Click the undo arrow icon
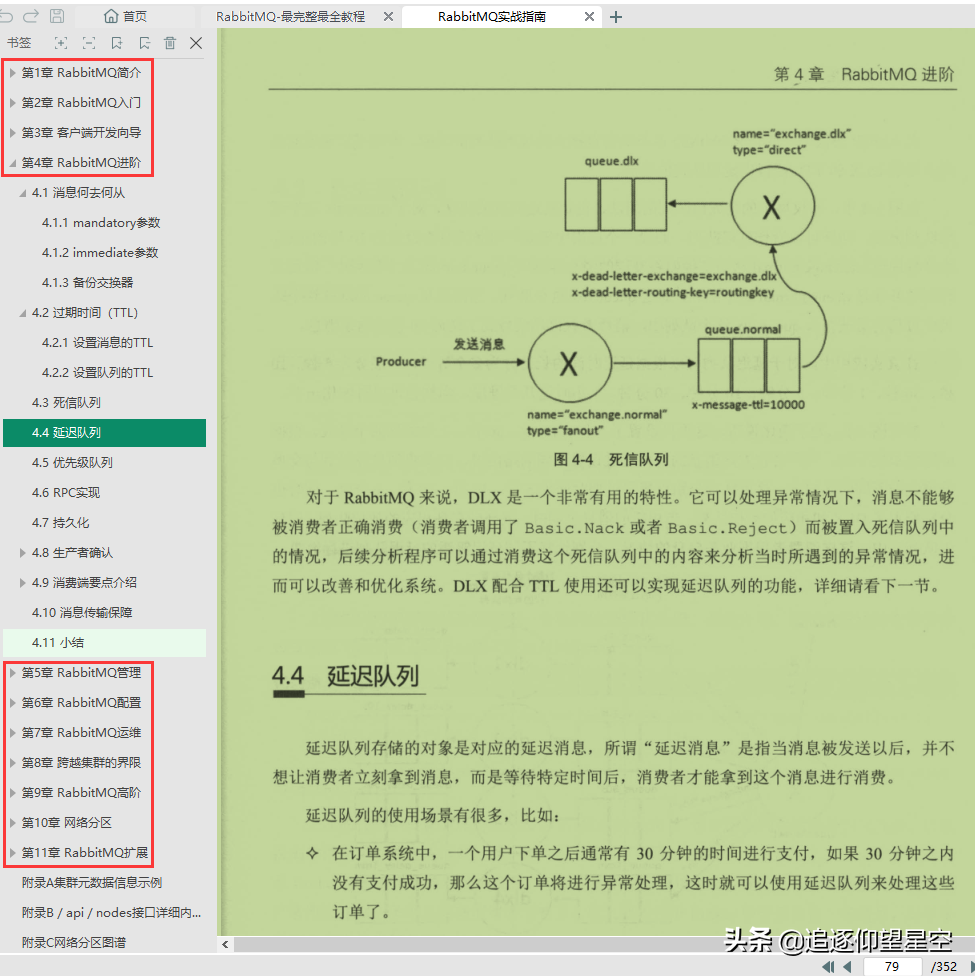The image size is (975, 976). pos(6,16)
